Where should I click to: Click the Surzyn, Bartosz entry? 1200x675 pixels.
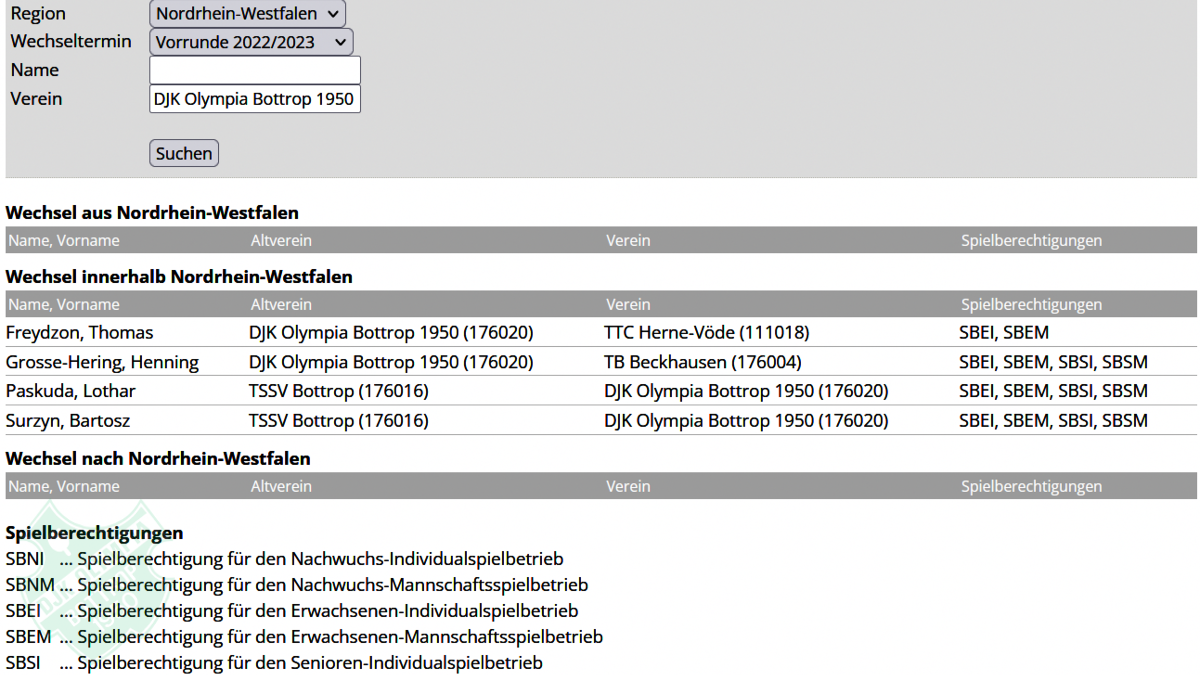click(68, 421)
